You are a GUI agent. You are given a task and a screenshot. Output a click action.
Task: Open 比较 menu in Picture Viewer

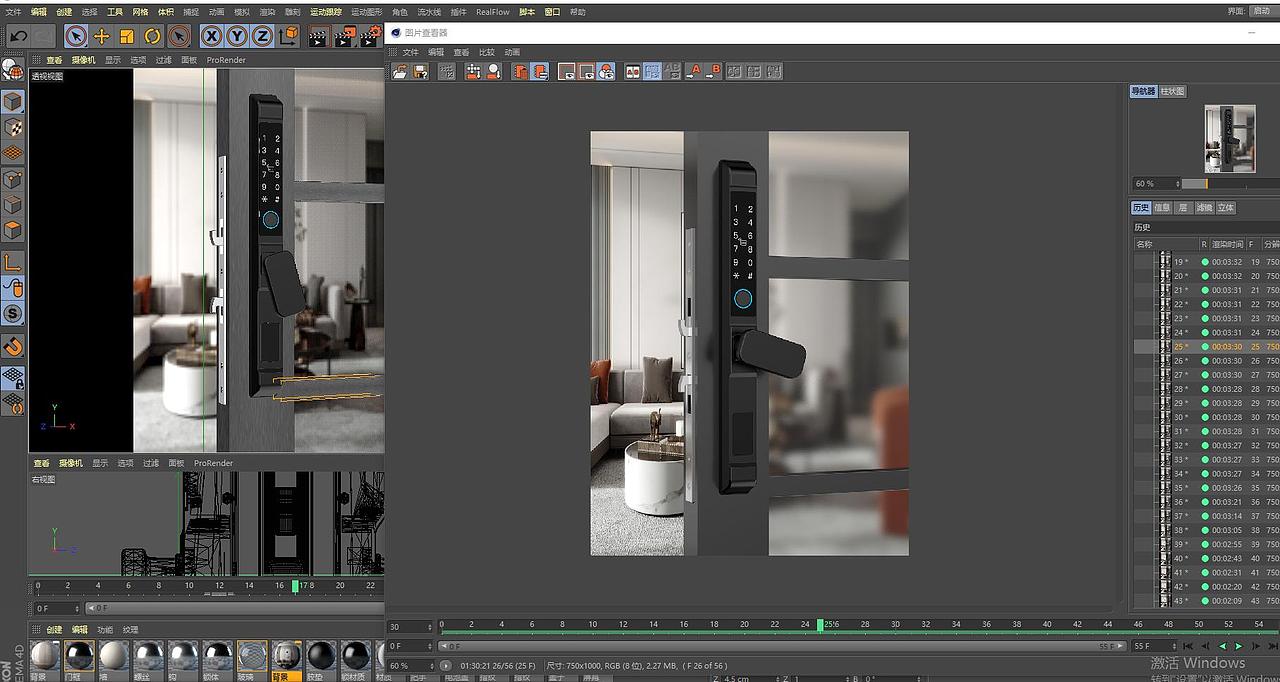coord(487,52)
